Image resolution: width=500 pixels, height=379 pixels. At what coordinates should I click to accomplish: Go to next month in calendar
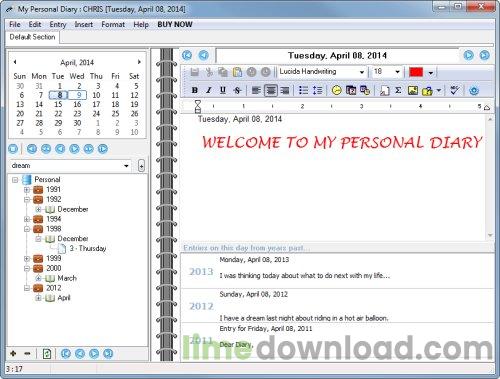tap(139, 62)
